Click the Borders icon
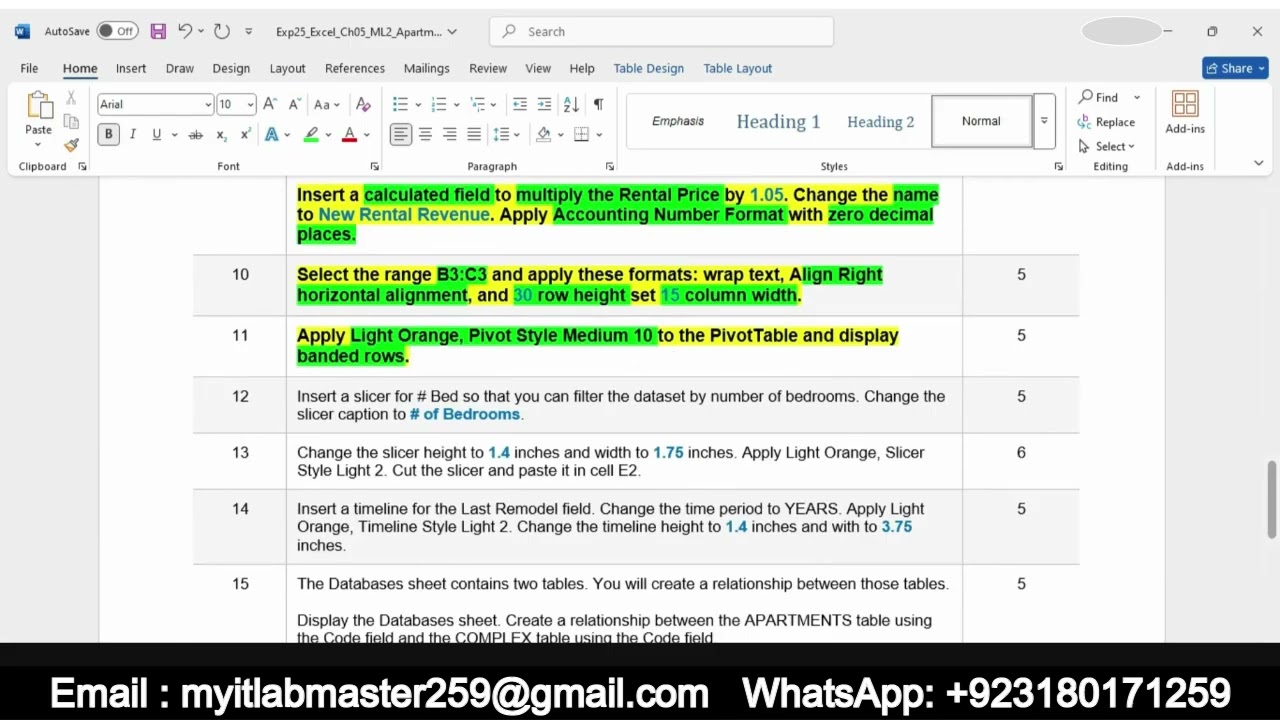 tap(581, 134)
